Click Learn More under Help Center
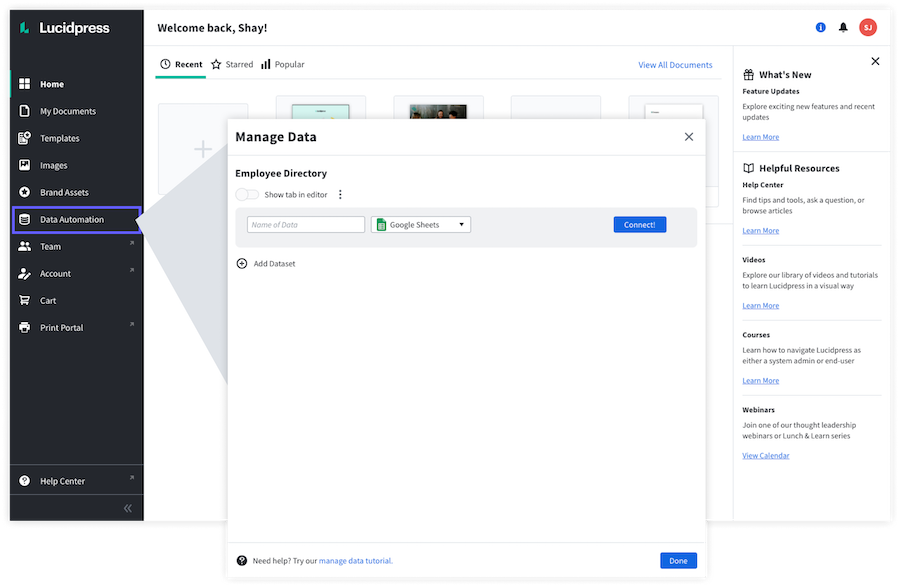900x587 pixels. pos(761,231)
